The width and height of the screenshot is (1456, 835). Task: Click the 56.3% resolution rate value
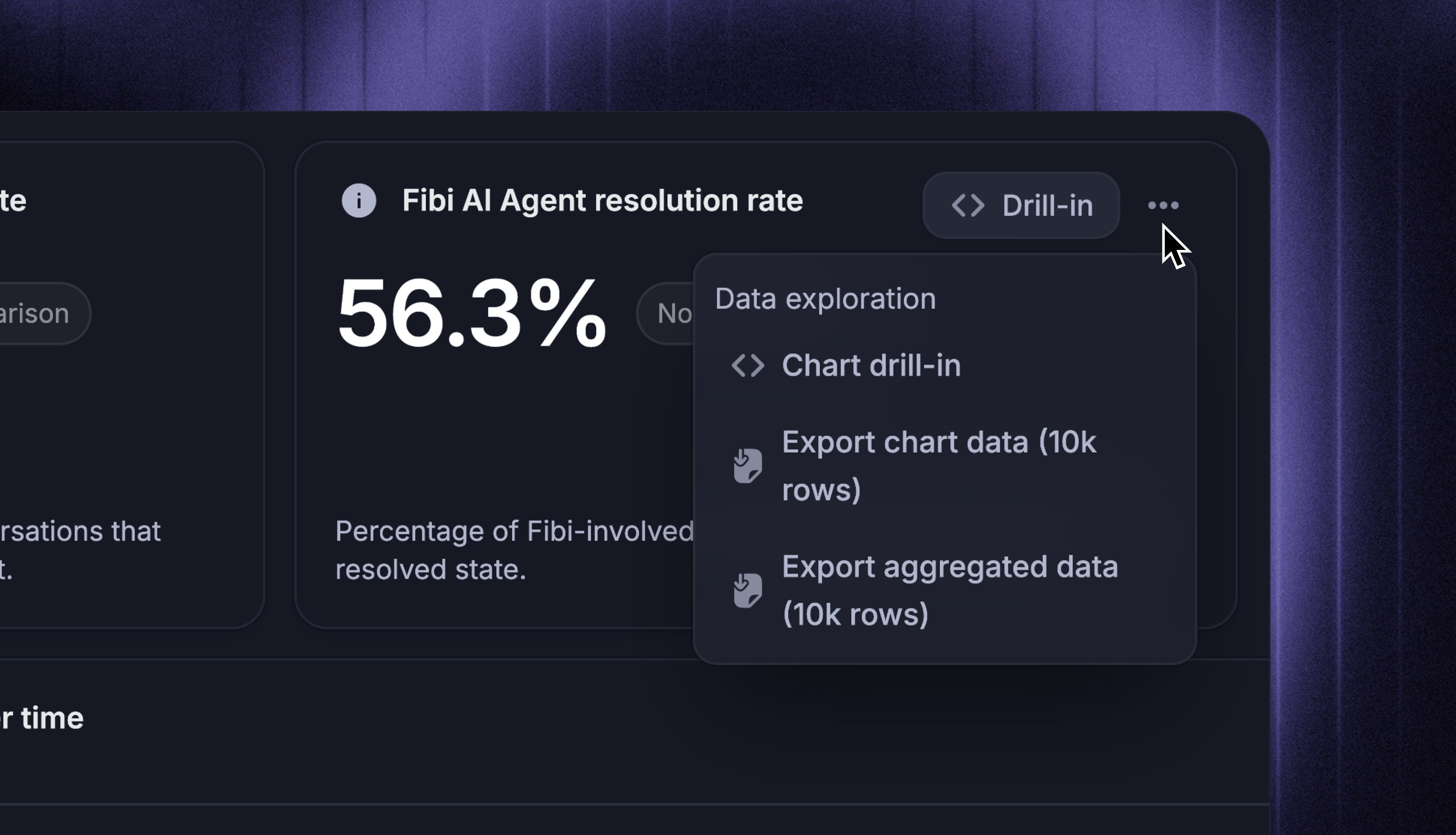(x=472, y=313)
